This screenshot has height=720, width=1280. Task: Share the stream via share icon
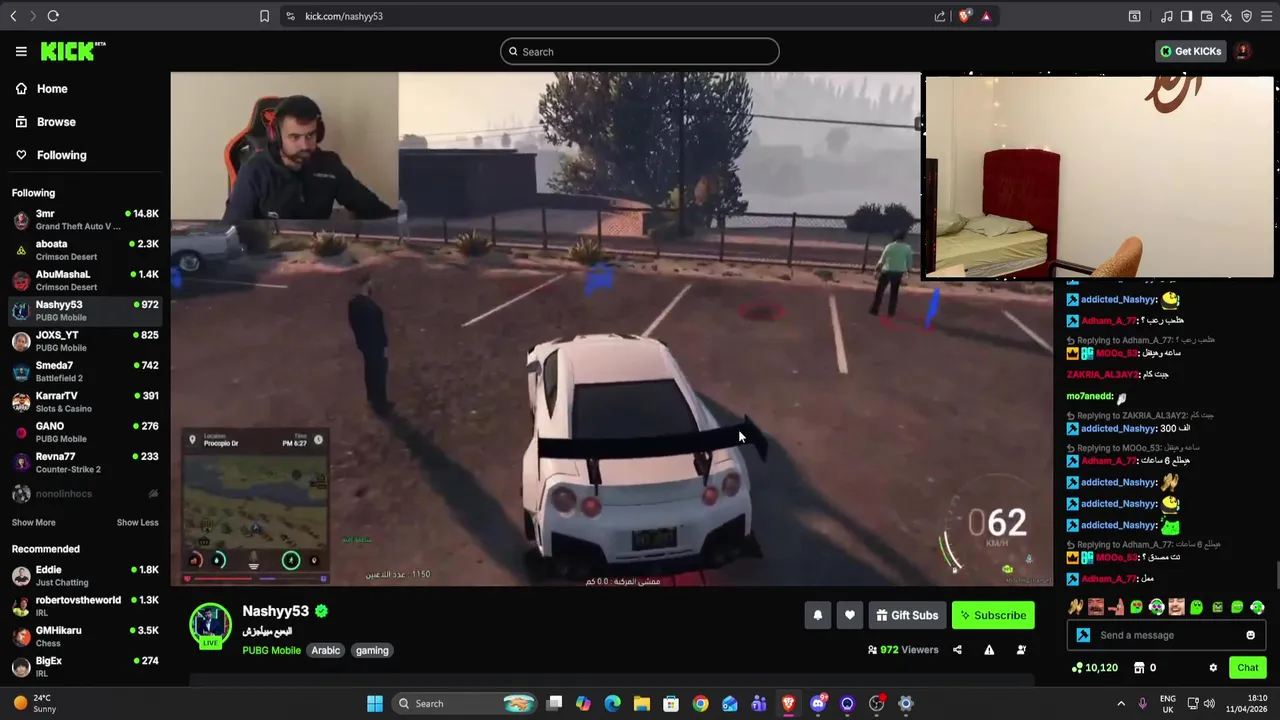957,650
